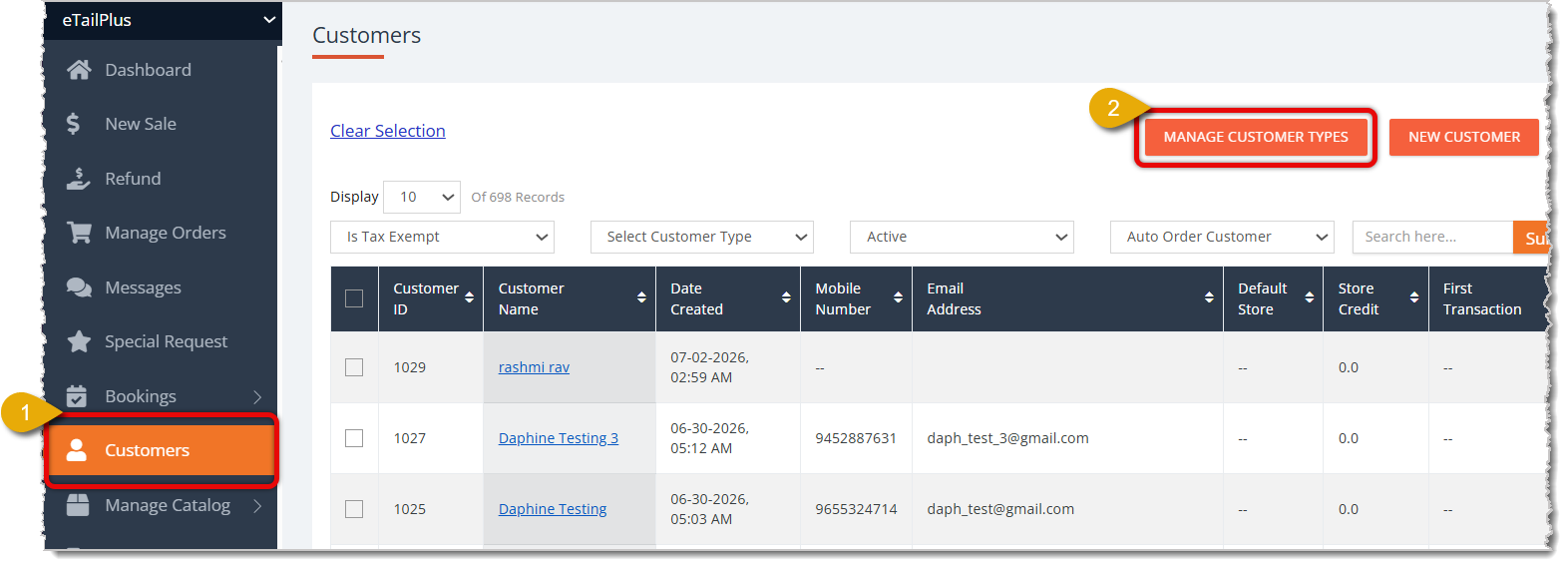
Task: Click Clear Selection link
Action: pos(388,131)
